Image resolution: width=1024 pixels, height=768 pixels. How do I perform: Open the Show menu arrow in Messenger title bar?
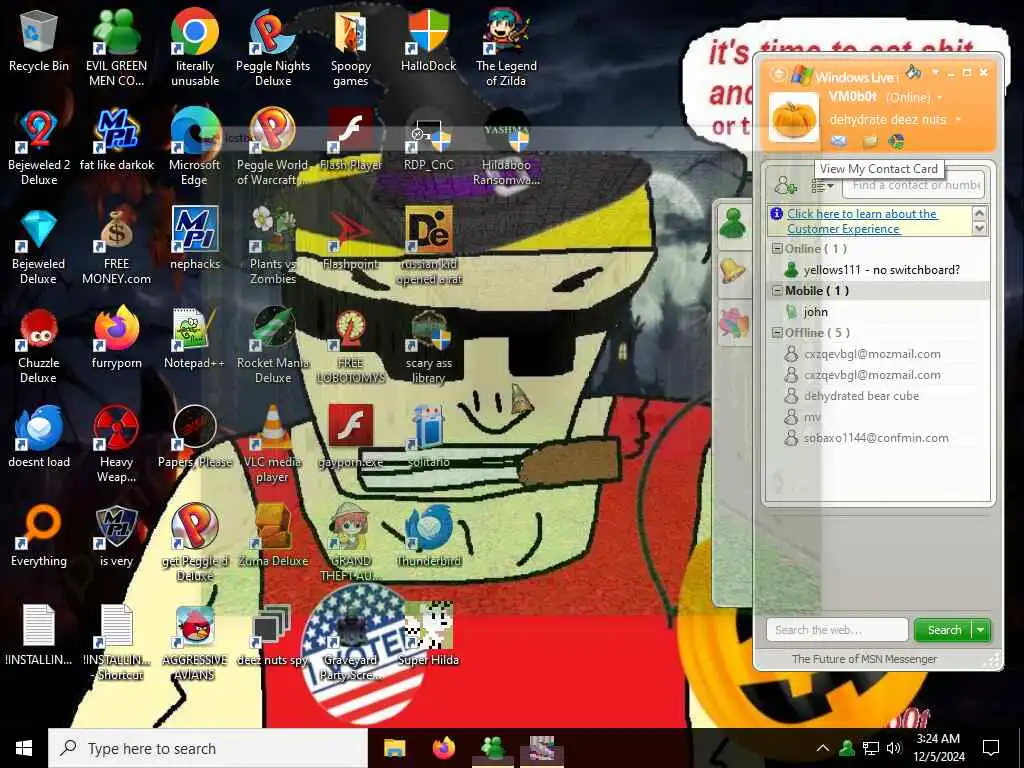click(x=935, y=72)
